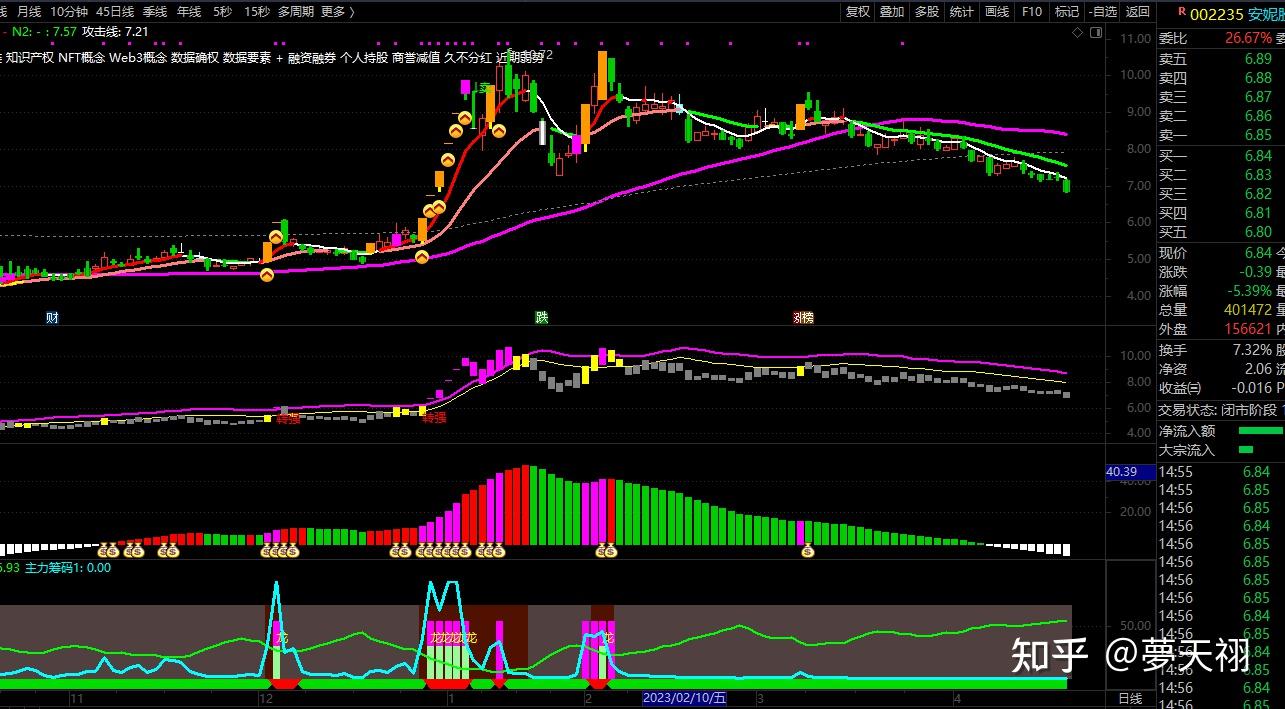Remove from watchlist via -自选
The width and height of the screenshot is (1285, 709).
coord(1102,11)
